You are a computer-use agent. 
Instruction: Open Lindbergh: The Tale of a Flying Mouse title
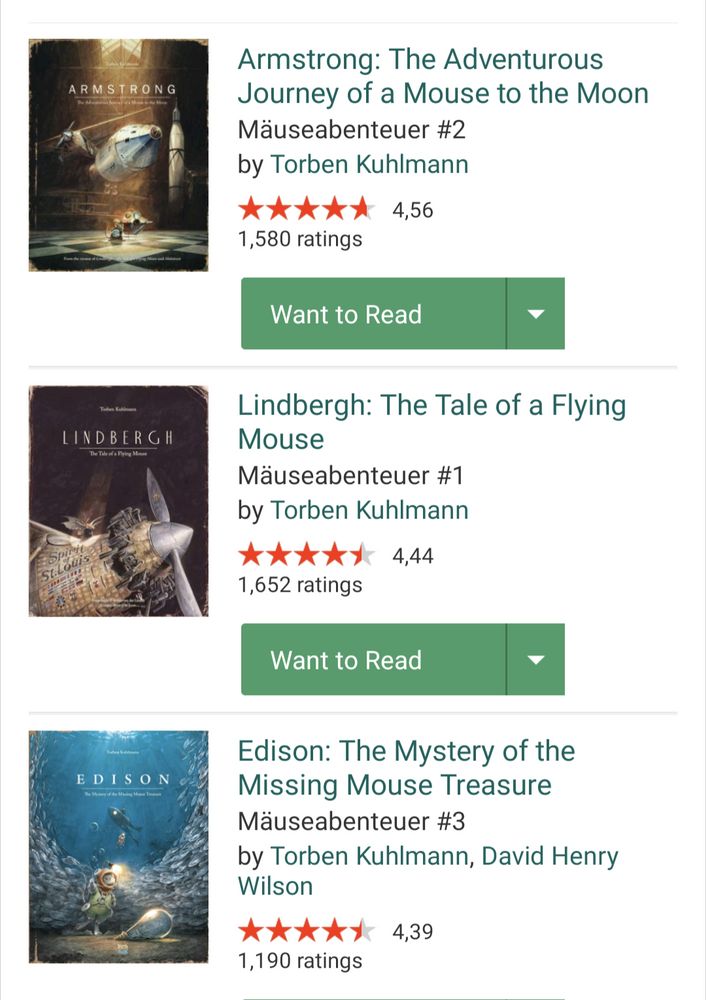[431, 422]
